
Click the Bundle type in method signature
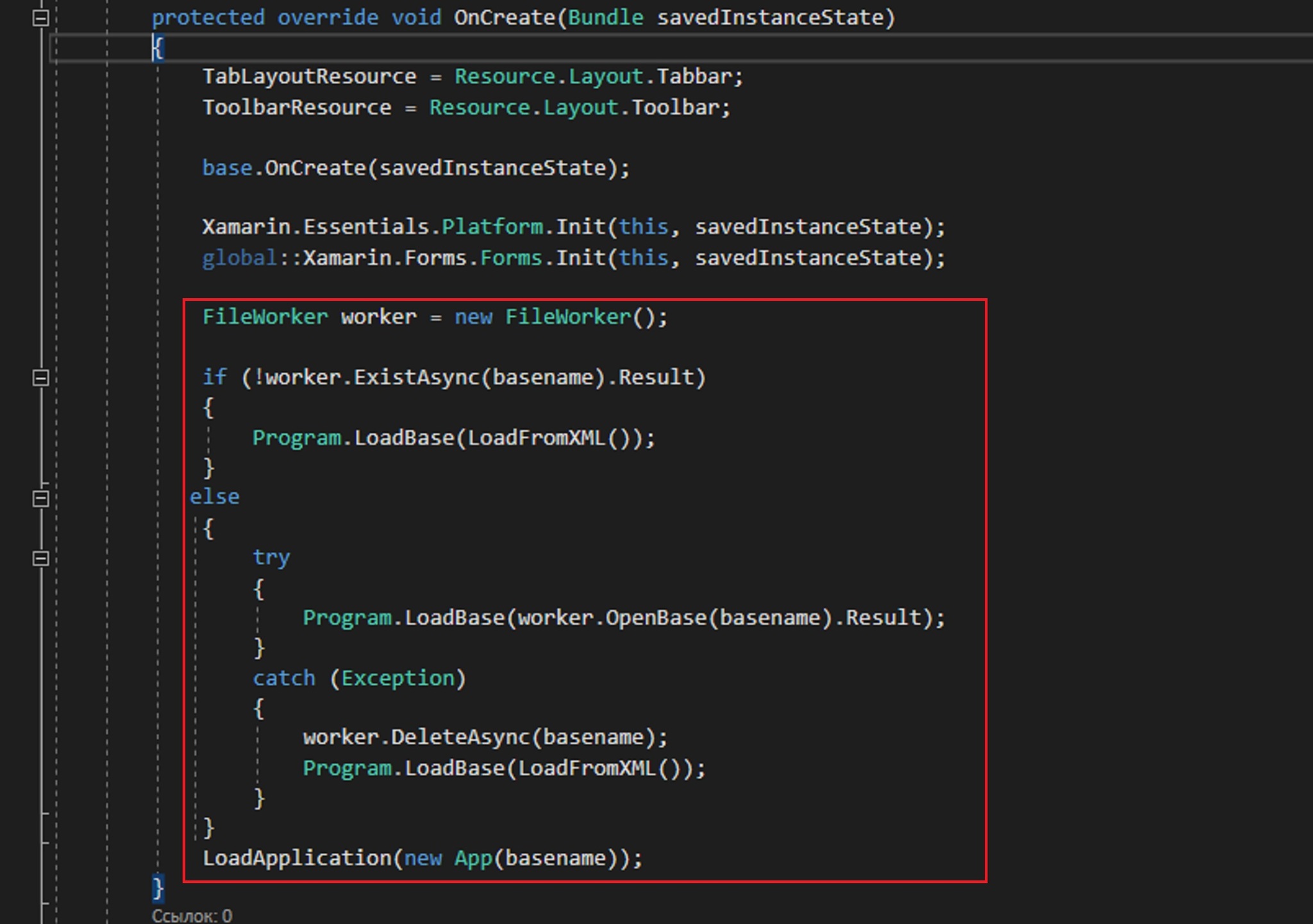(x=605, y=17)
